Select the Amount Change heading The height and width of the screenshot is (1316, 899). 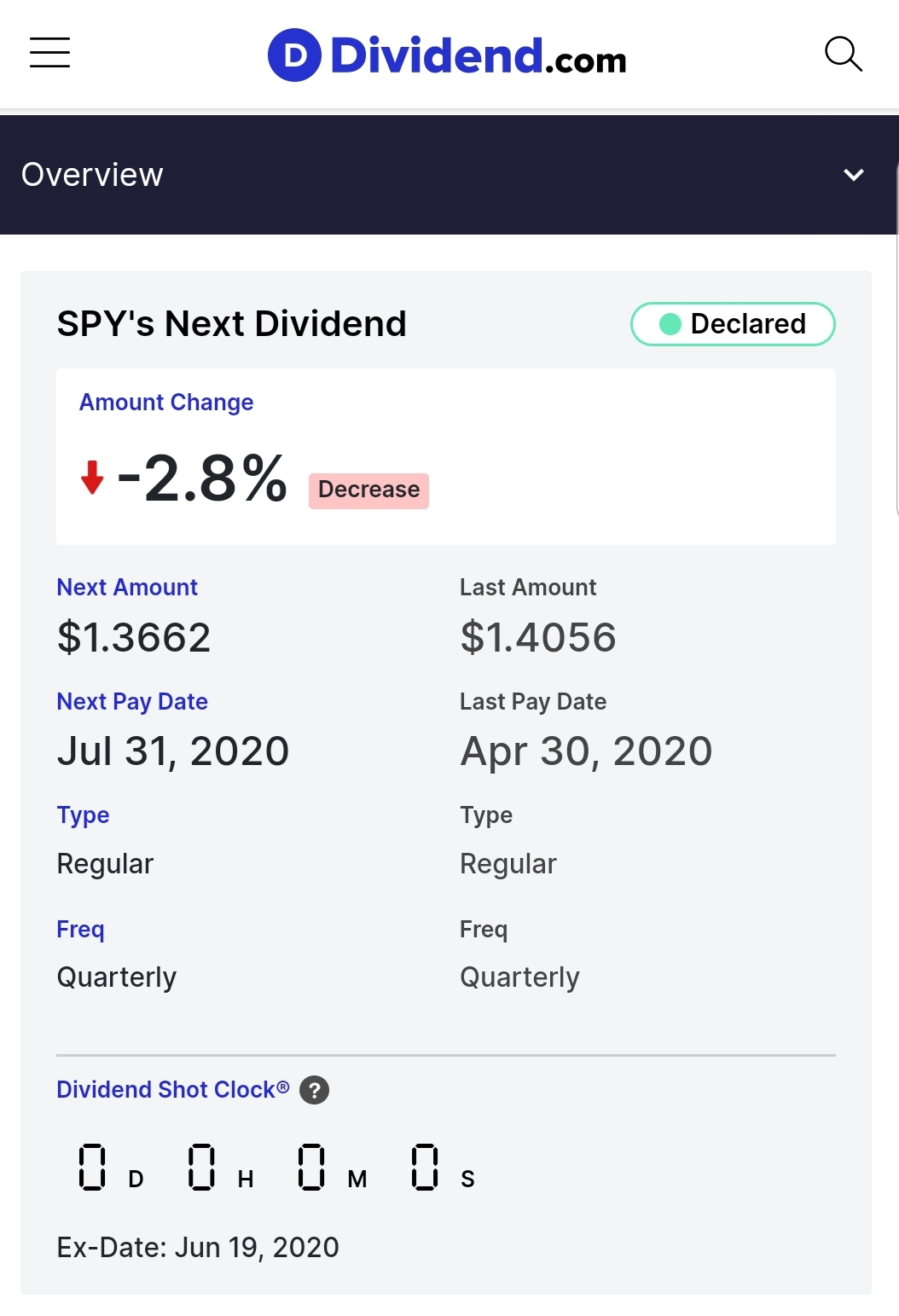click(x=166, y=403)
